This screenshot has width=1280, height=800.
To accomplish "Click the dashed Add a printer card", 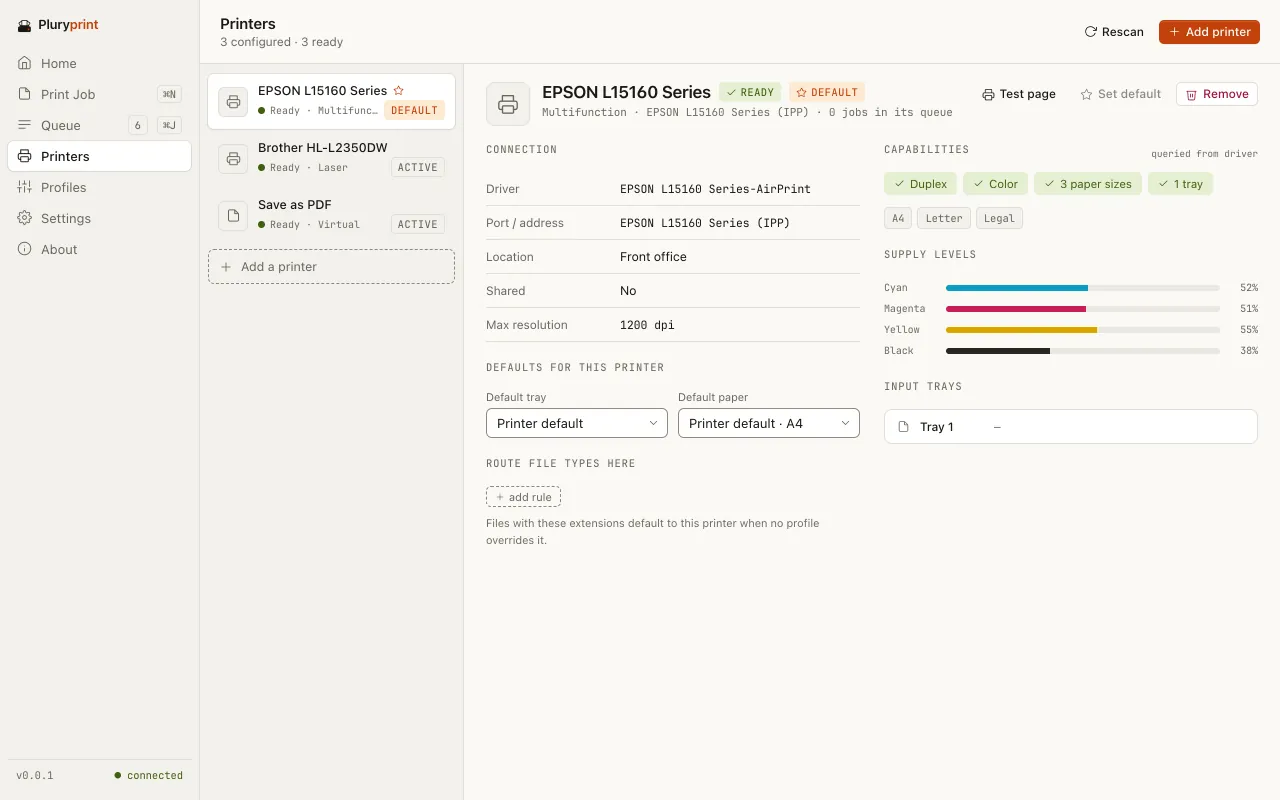I will [331, 267].
